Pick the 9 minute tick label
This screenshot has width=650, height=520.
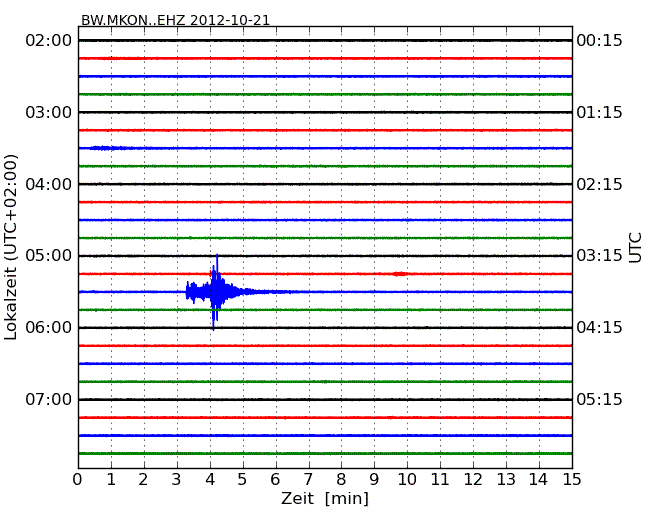(374, 479)
